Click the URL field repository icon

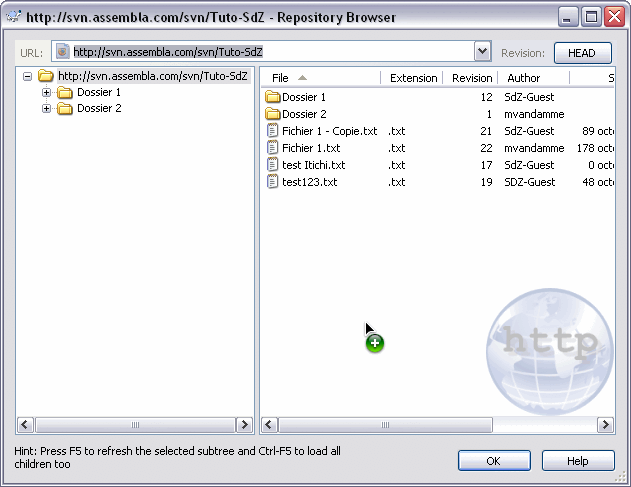[x=62, y=52]
